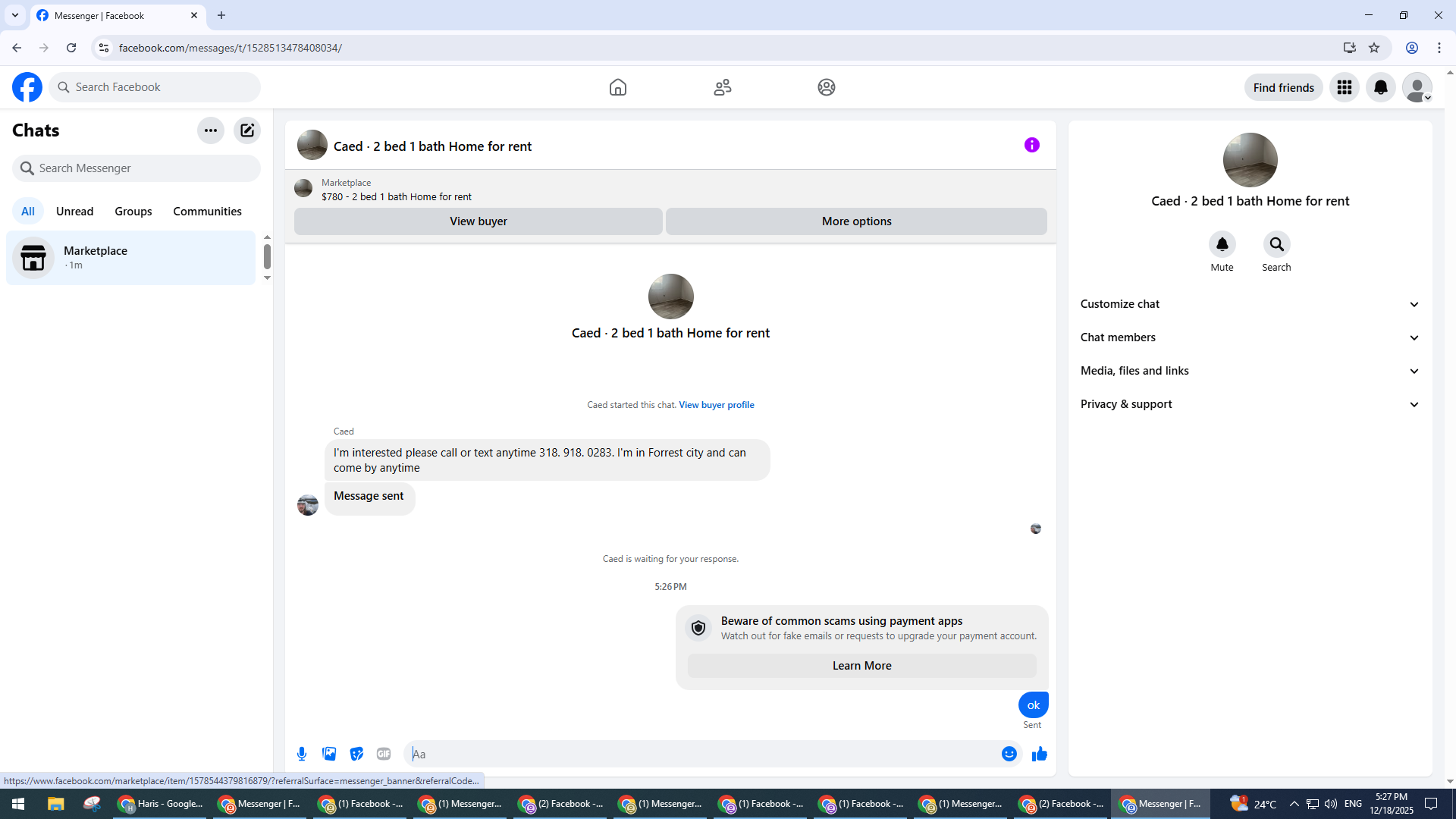The image size is (1456, 819).
Task: View site information icon in address bar
Action: click(x=104, y=48)
